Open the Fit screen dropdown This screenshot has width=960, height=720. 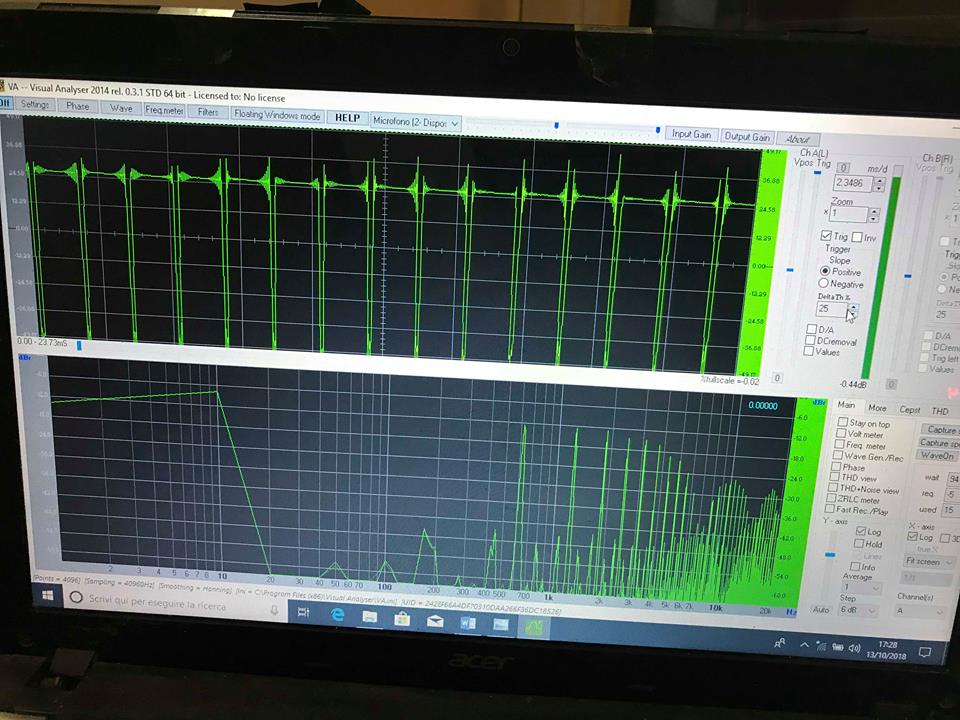pyautogui.click(x=929, y=561)
